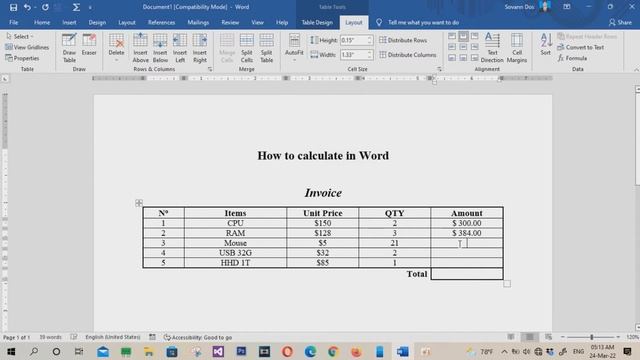Open the Table Design tab
Viewport: 640px width, 360px height.
click(x=317, y=22)
